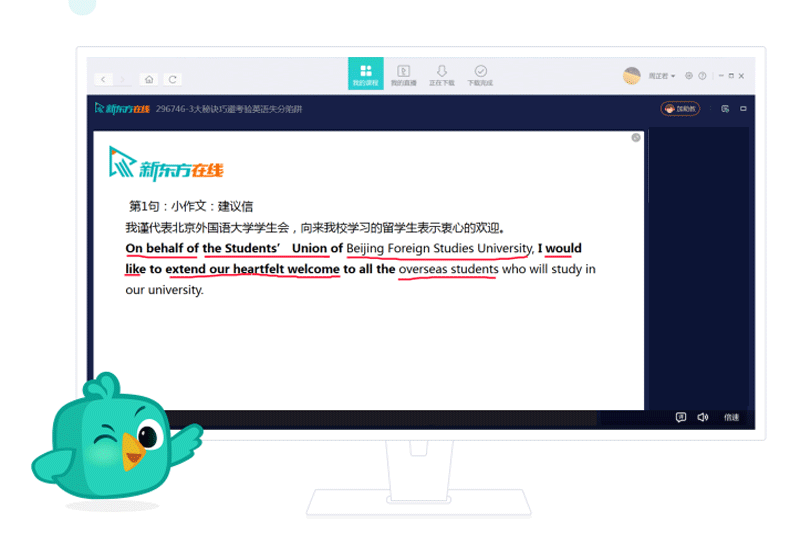Open 正在下载 downloads tab
800x533 pixels.
pos(441,74)
